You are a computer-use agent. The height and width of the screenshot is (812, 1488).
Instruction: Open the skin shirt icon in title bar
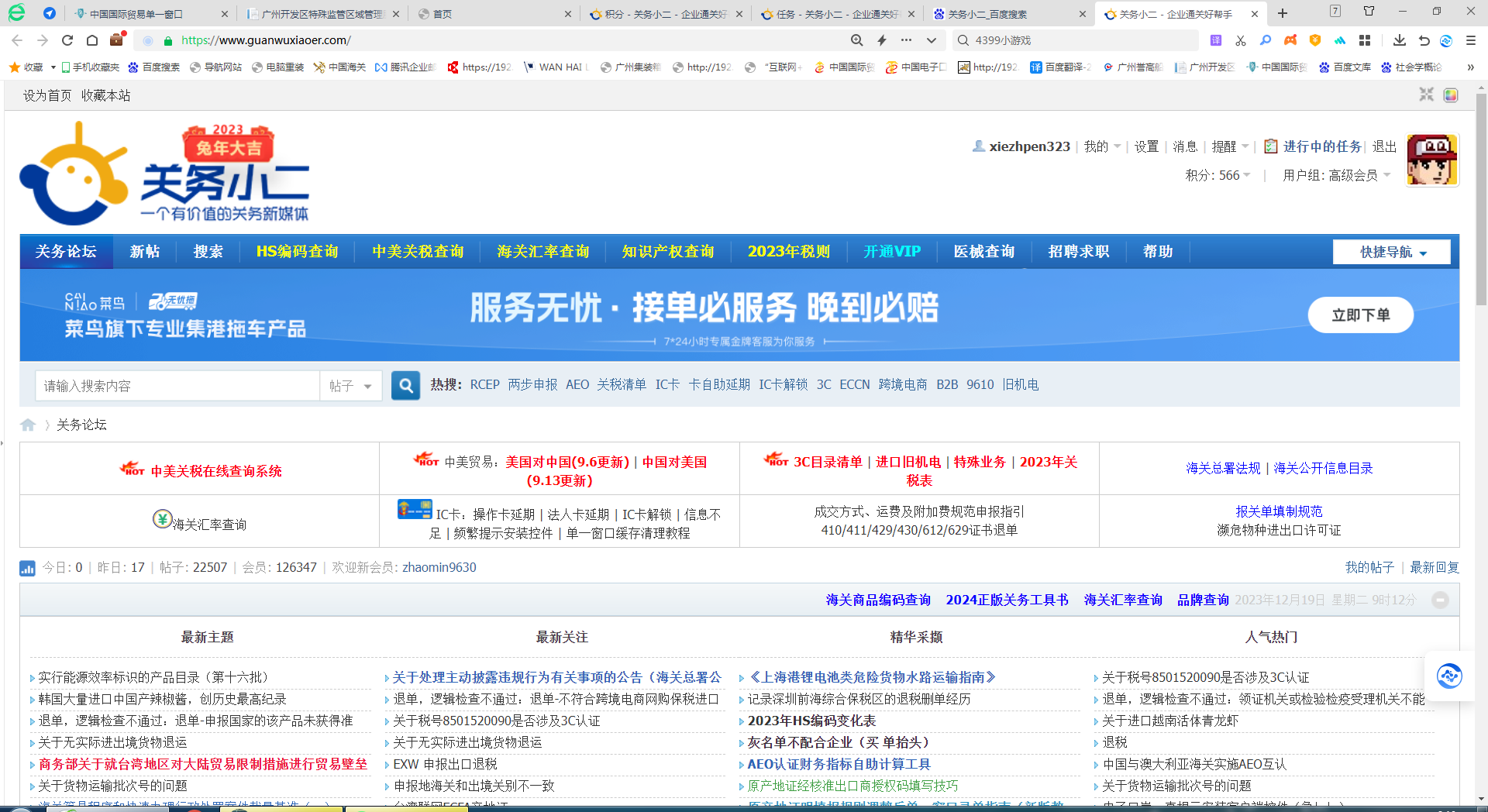coord(1369,11)
